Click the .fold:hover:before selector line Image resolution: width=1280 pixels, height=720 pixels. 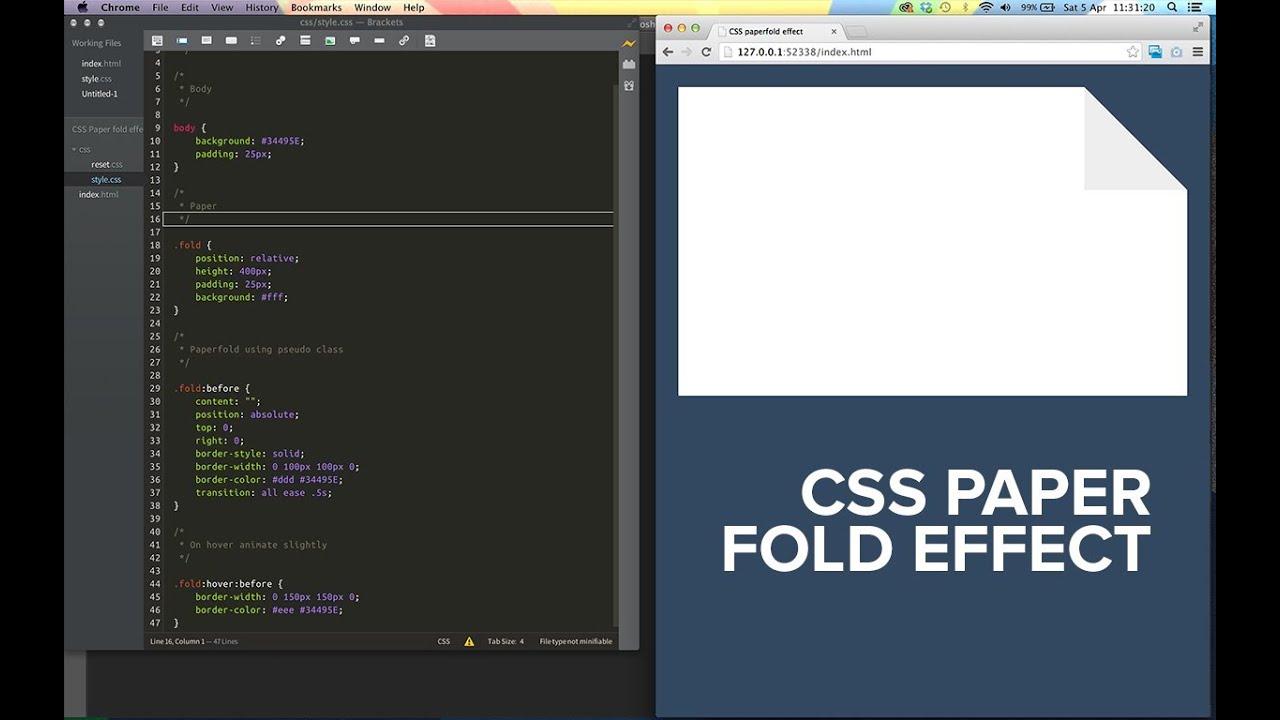[228, 583]
